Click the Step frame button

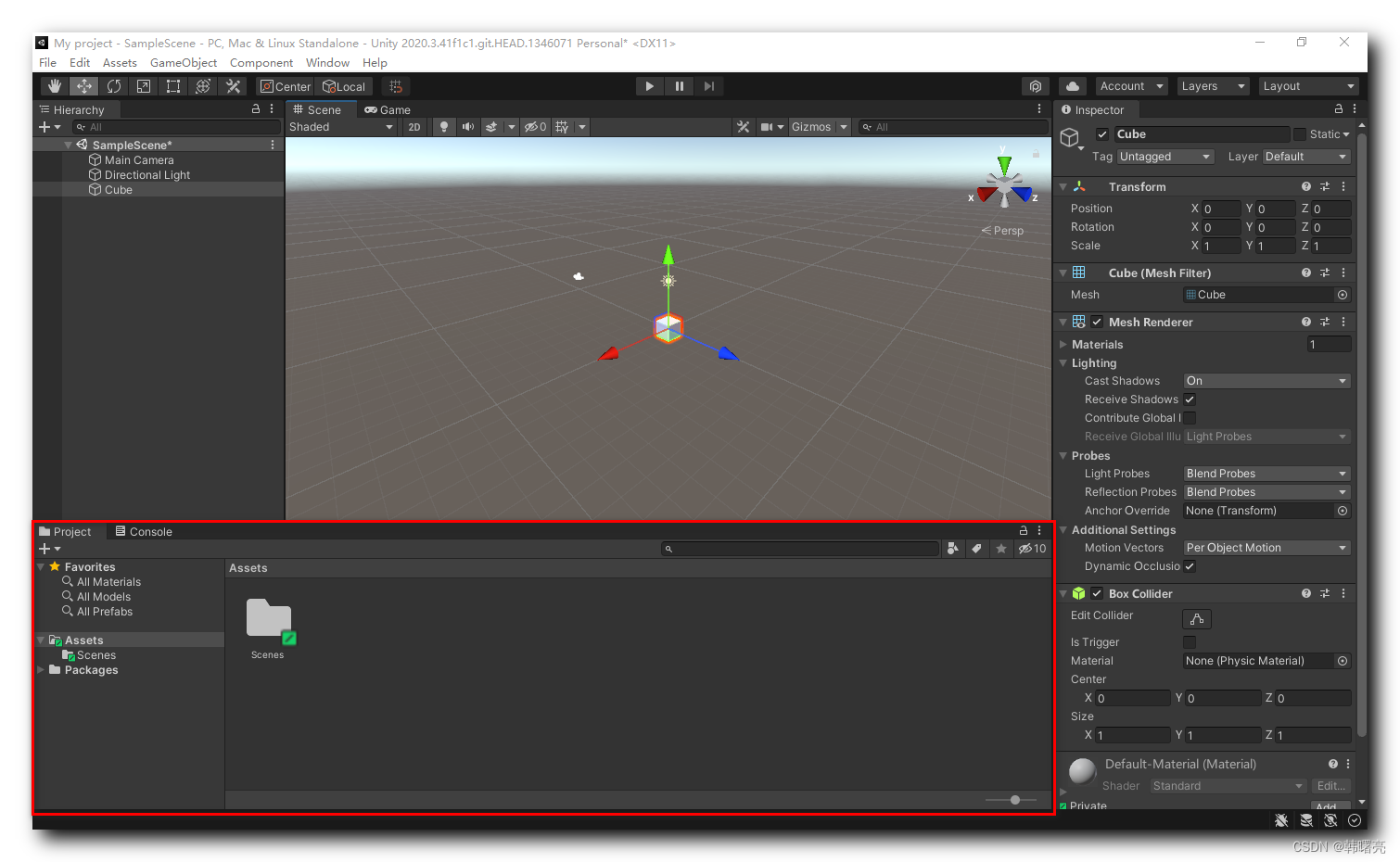click(x=709, y=86)
